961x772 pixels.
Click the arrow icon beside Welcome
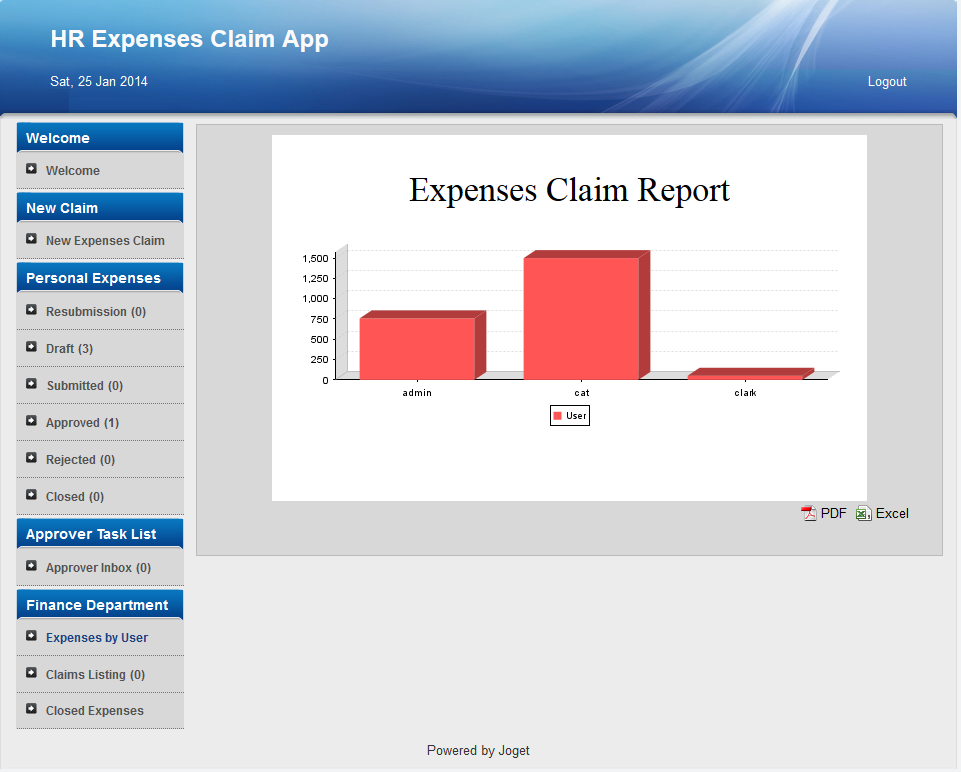[x=31, y=168]
